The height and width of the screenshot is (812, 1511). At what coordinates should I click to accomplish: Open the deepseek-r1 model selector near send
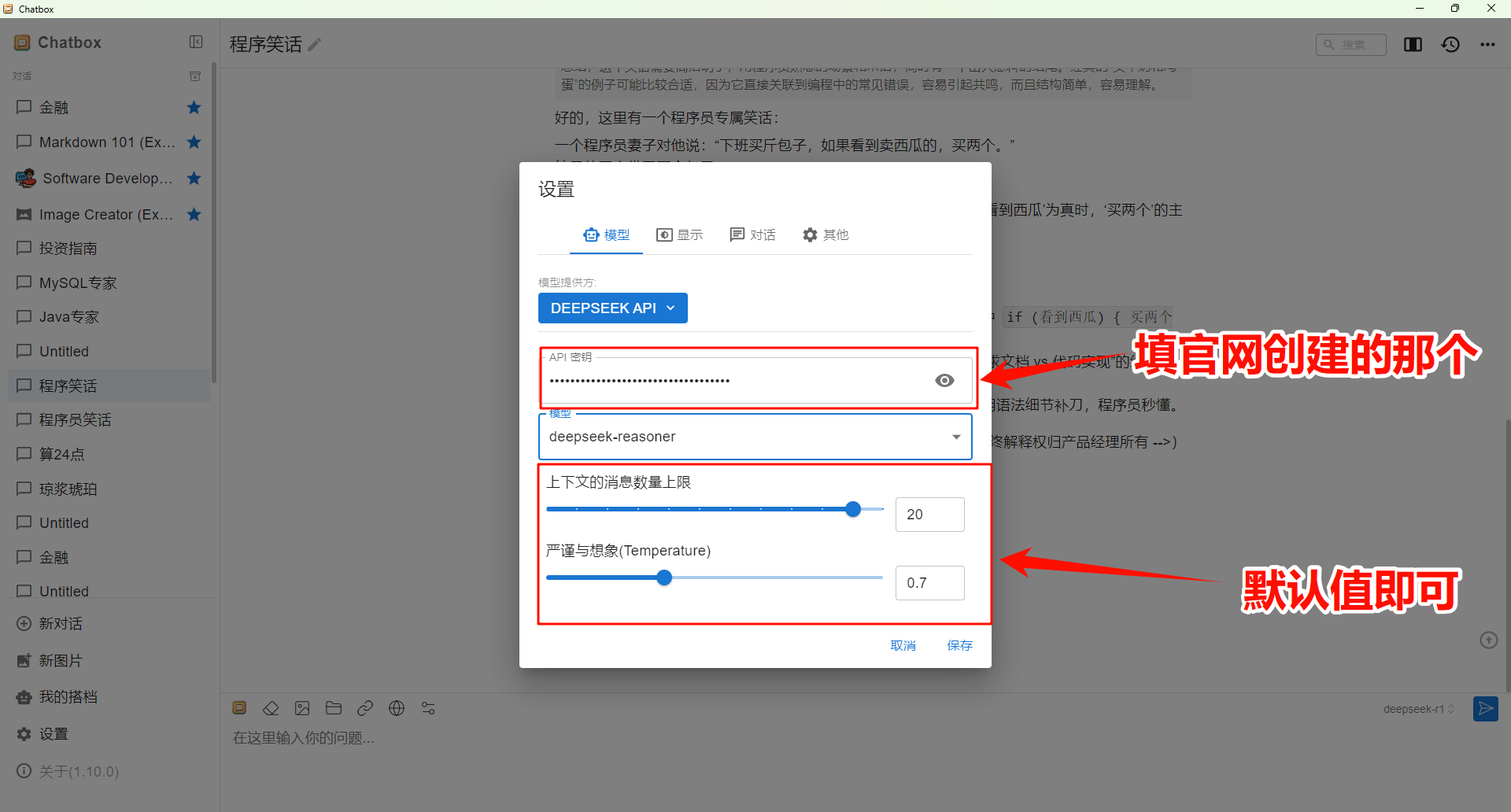[1419, 709]
